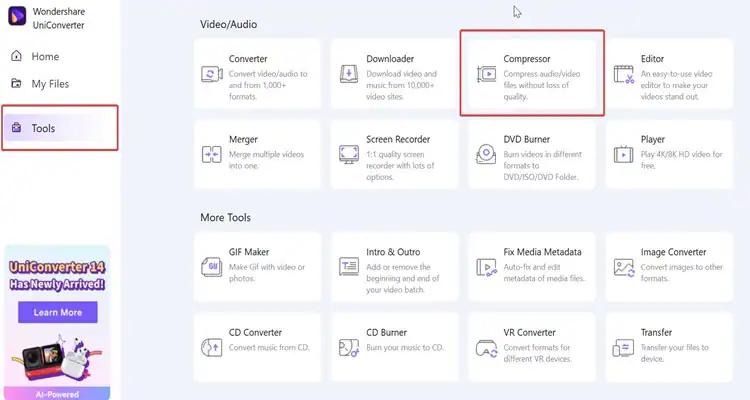Click the Compressor icon
The height and width of the screenshot is (400, 750).
tap(486, 74)
